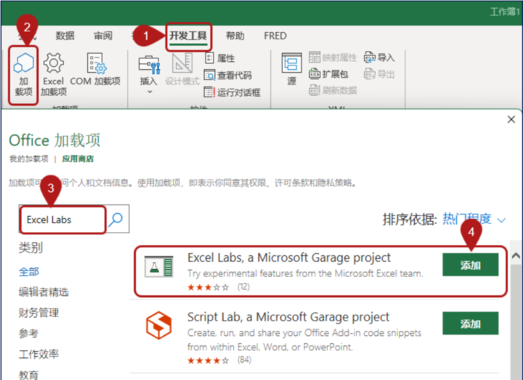This screenshot has height=380, width=523.
Task: Switch to the 数据 ribbon tab
Action: pyautogui.click(x=65, y=36)
